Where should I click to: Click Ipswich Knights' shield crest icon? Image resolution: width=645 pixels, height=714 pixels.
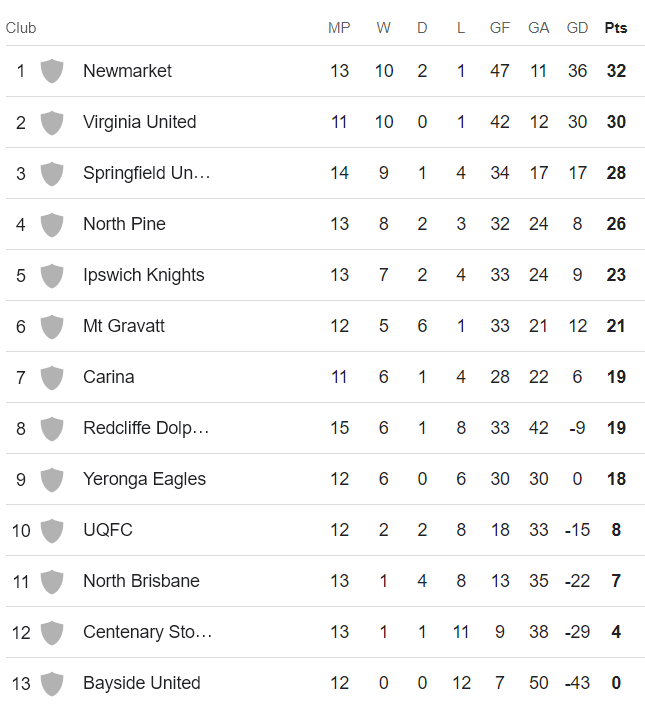(52, 275)
